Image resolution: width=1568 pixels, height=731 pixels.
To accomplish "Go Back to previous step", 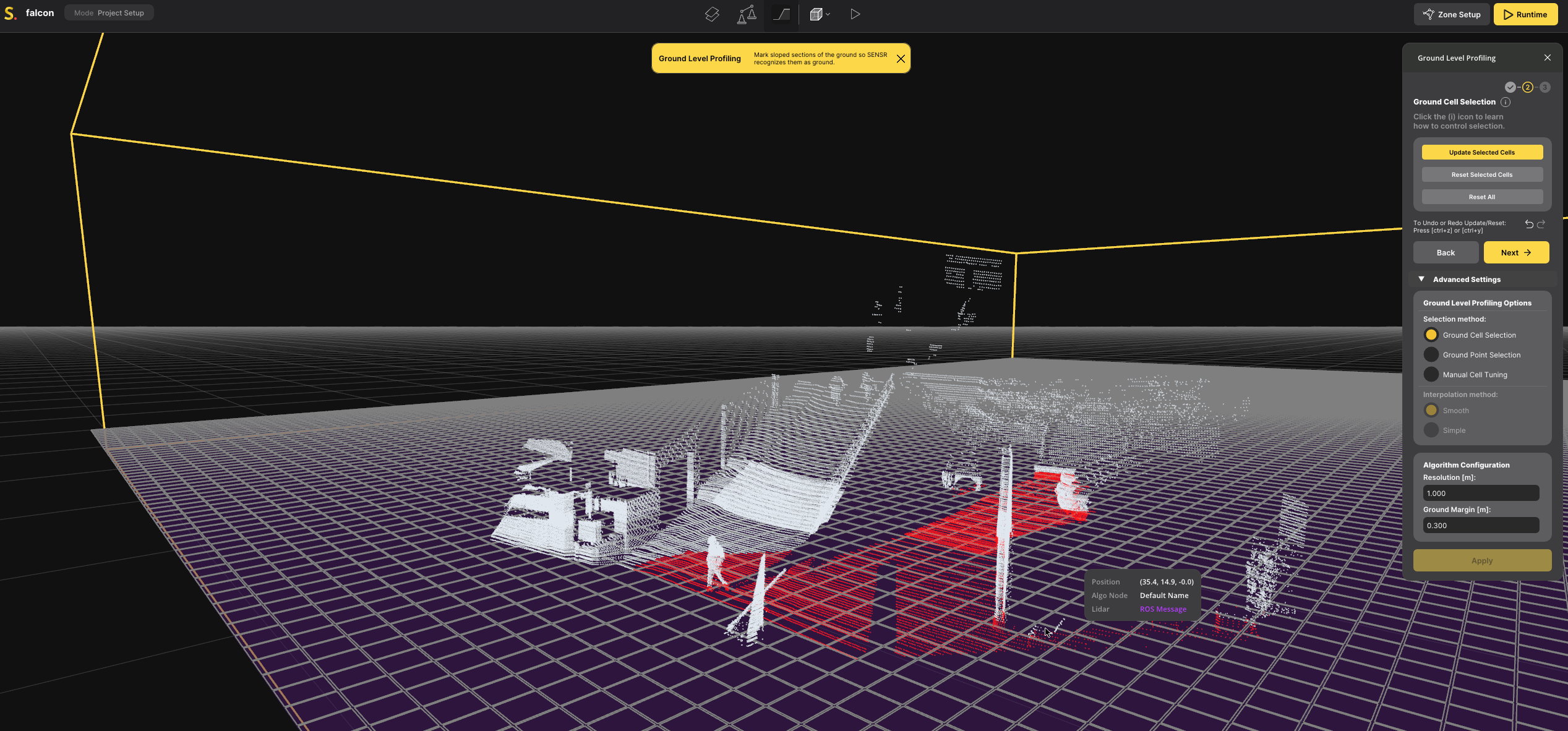I will click(x=1446, y=252).
